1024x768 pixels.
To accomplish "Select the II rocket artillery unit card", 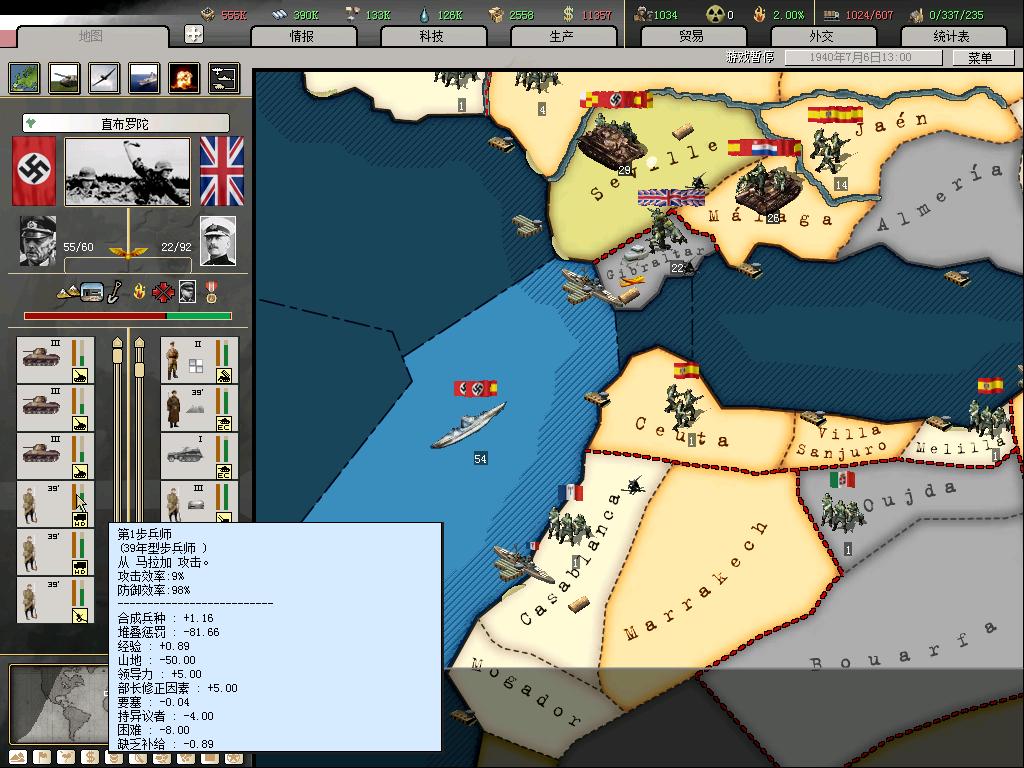I will [x=200, y=360].
